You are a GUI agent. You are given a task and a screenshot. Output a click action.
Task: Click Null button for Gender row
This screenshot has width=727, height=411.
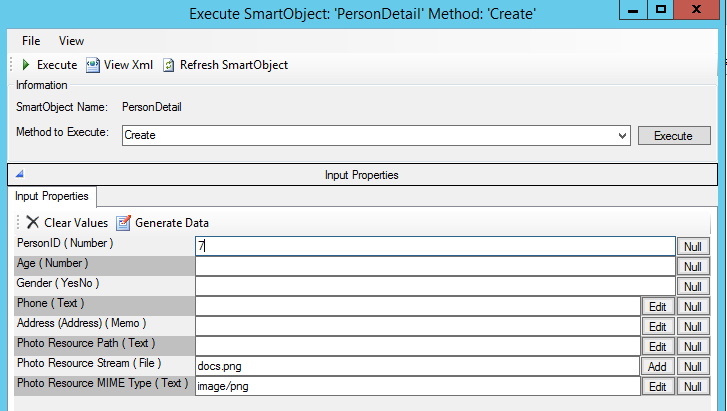(x=692, y=286)
